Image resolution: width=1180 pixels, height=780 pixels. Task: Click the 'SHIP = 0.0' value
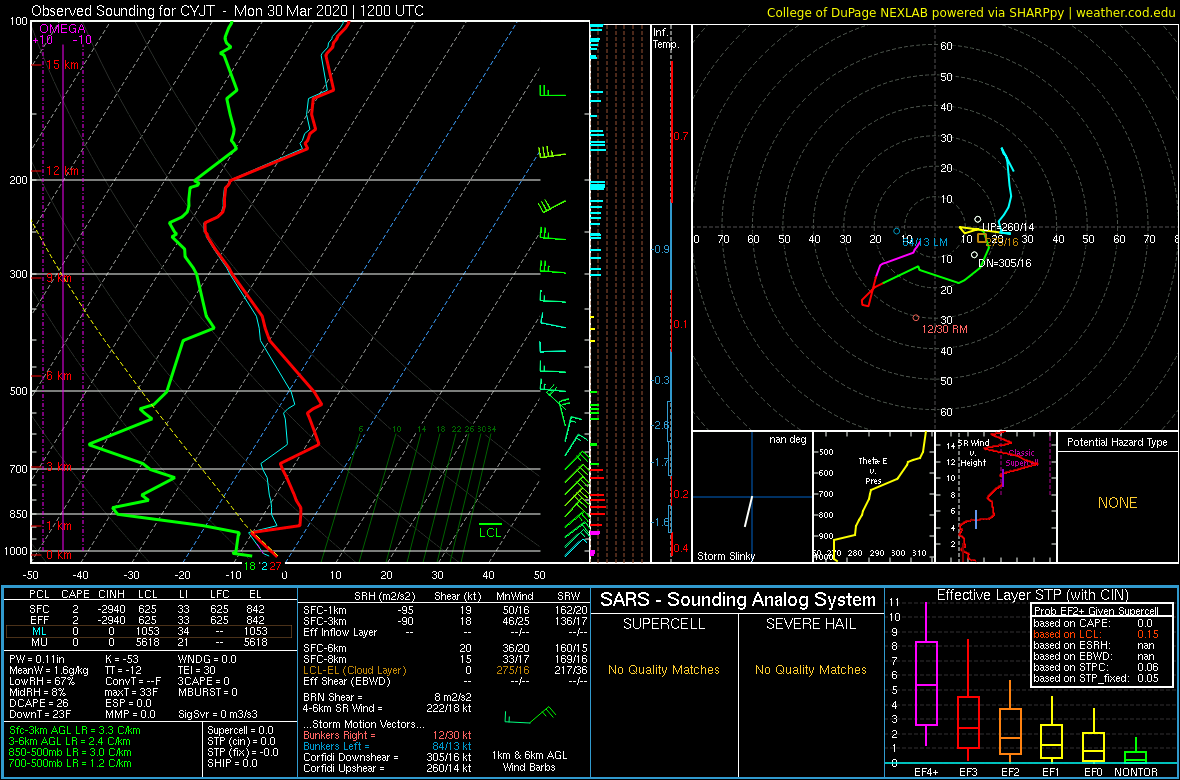tap(234, 762)
